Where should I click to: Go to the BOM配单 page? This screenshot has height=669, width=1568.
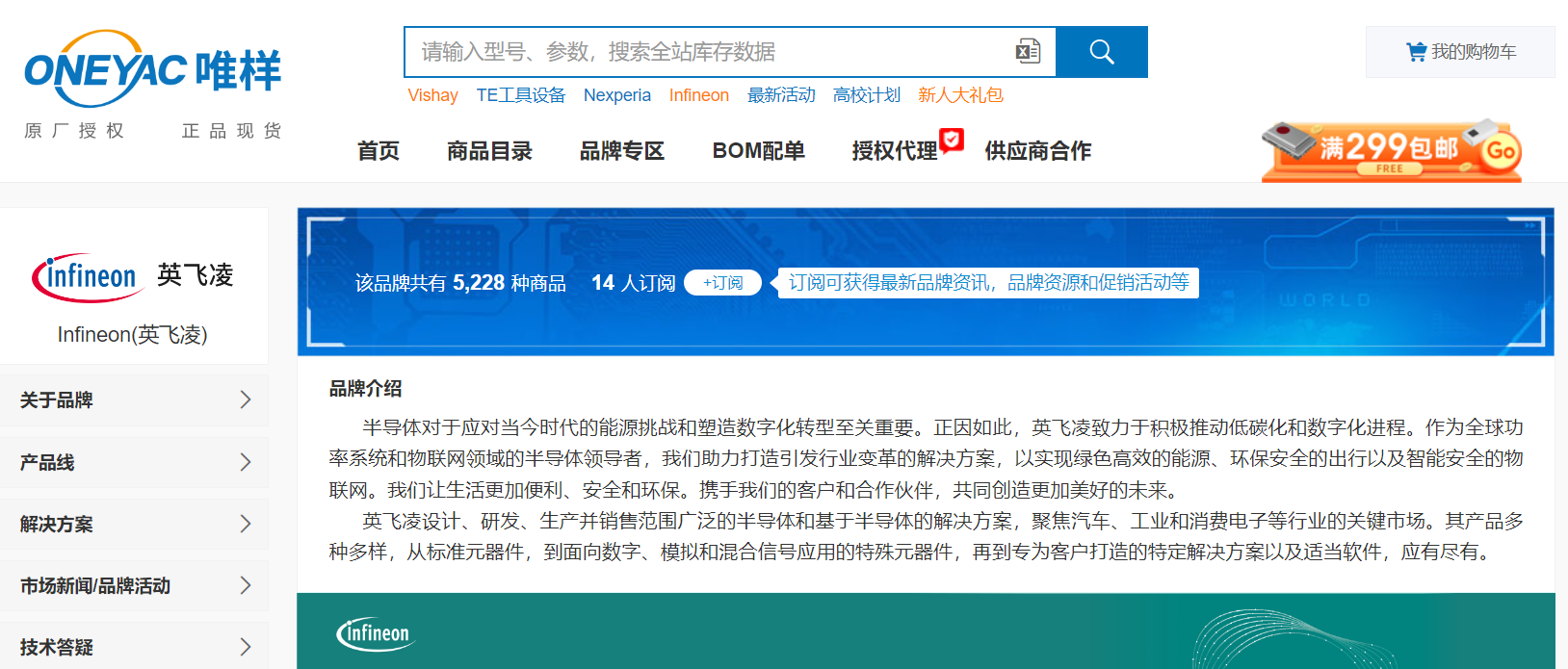click(x=758, y=151)
